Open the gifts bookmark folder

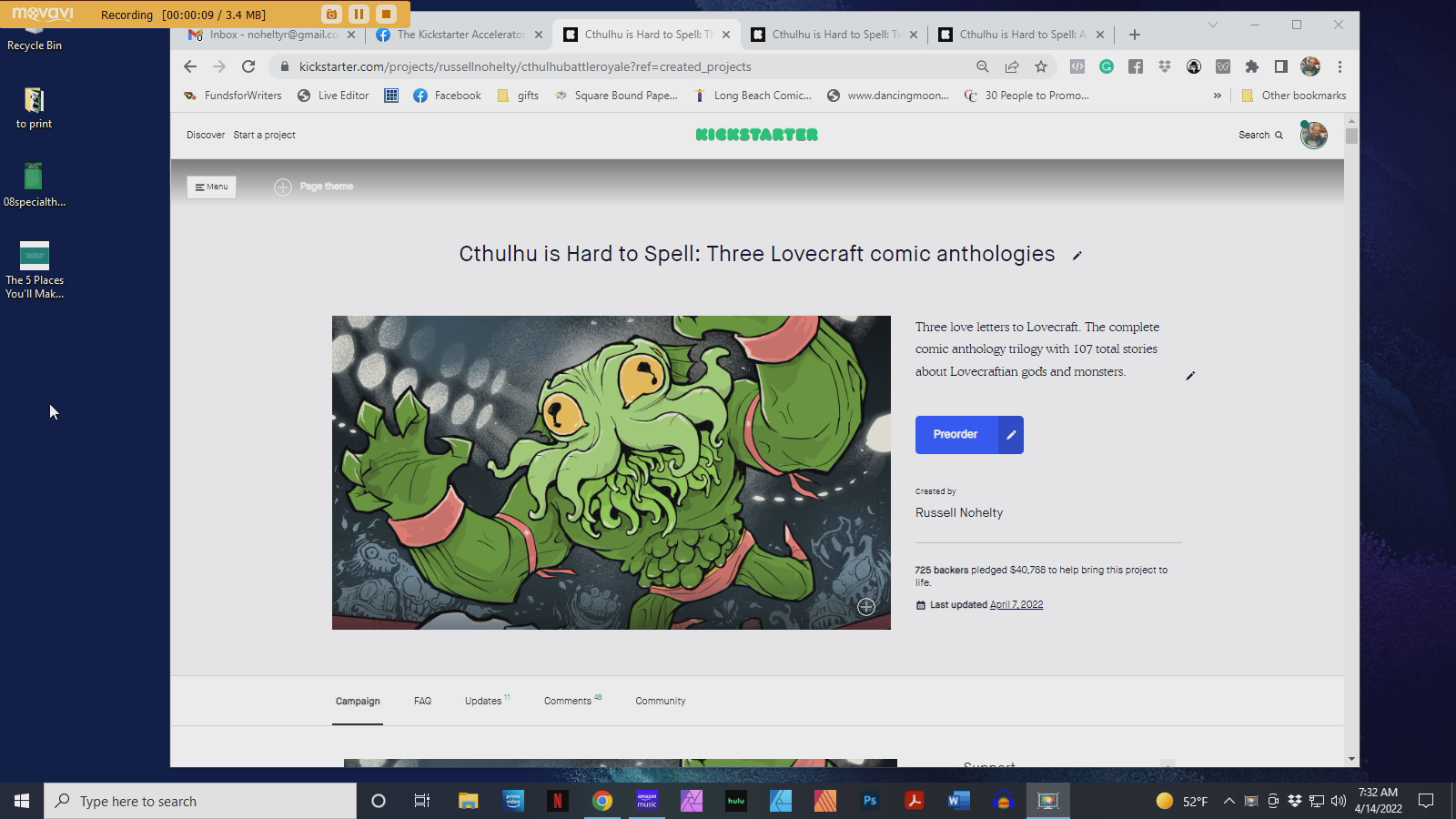[x=518, y=96]
